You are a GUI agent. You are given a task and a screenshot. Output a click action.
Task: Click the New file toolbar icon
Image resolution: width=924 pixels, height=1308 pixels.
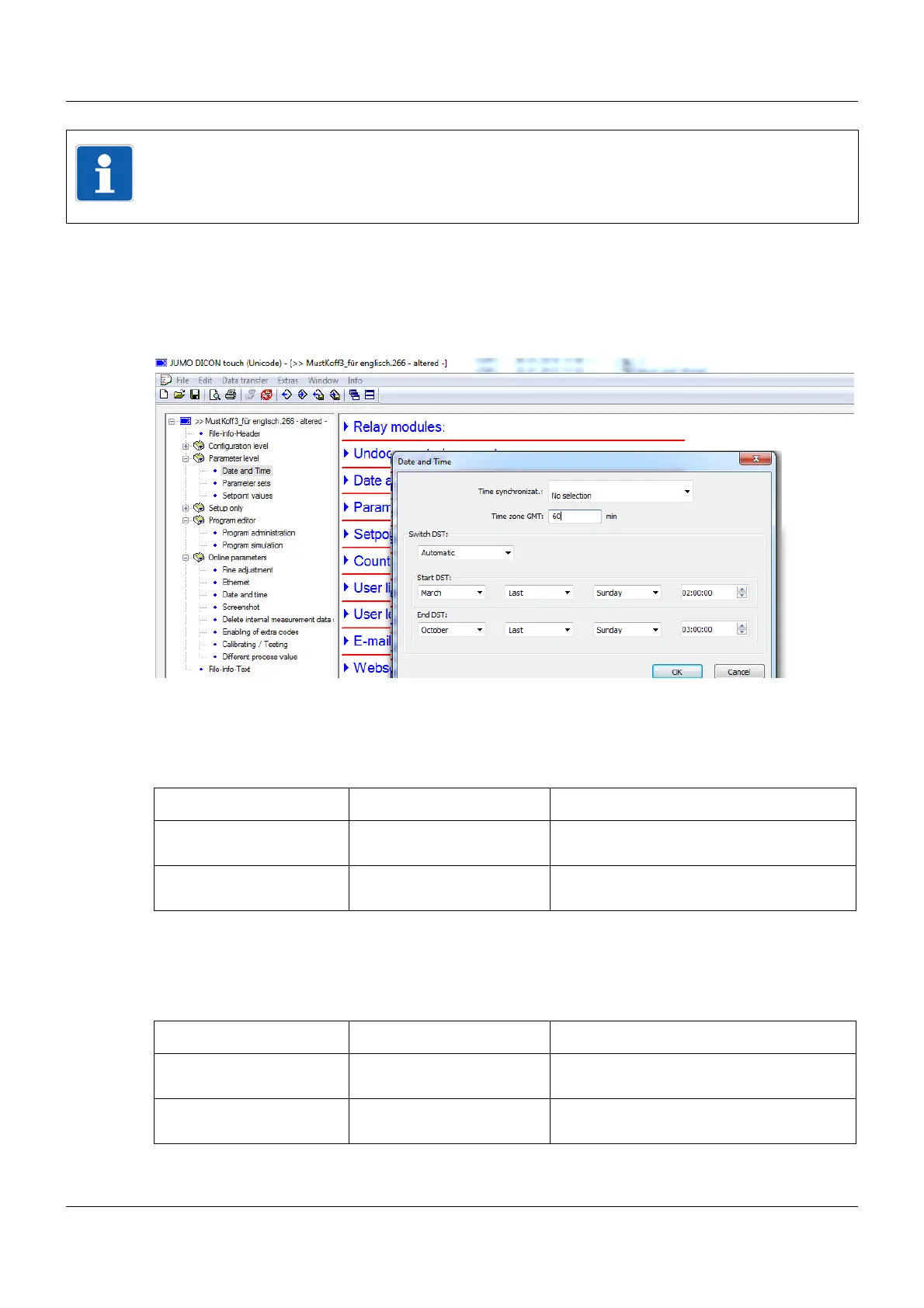164,395
